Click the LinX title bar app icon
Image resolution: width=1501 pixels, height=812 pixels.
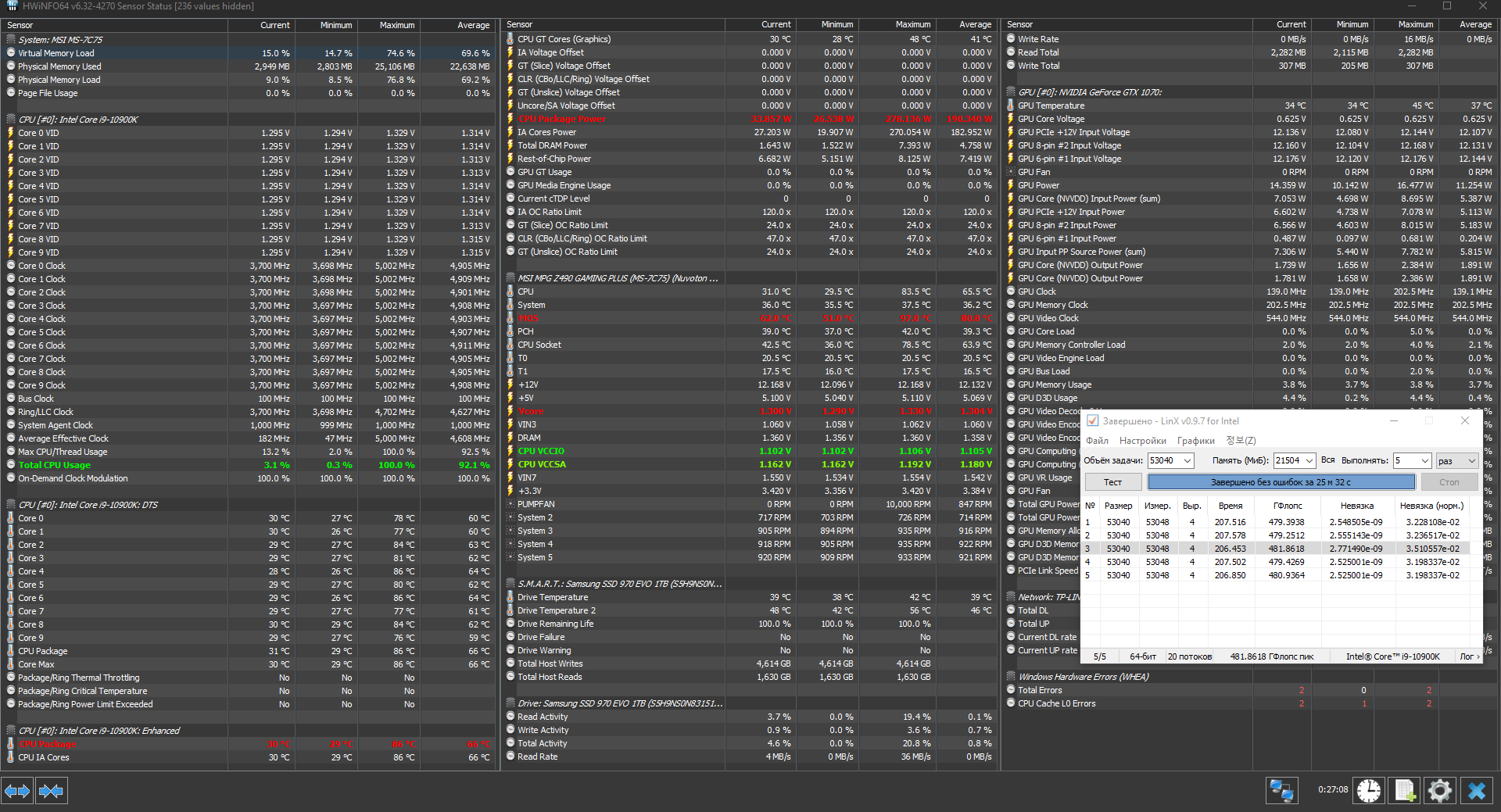(x=1092, y=420)
